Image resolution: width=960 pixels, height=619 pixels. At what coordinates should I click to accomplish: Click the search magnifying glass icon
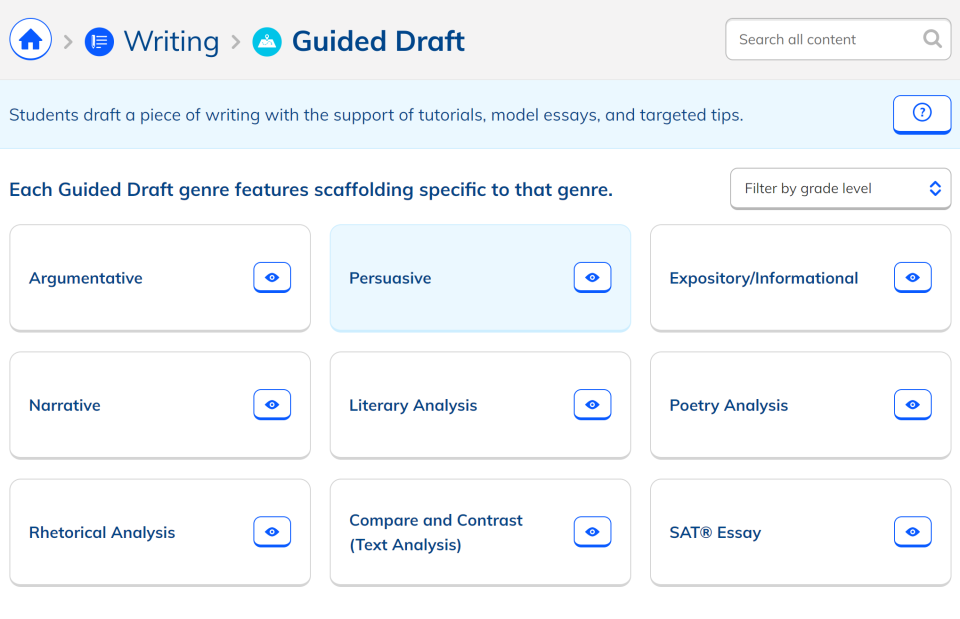coord(932,39)
